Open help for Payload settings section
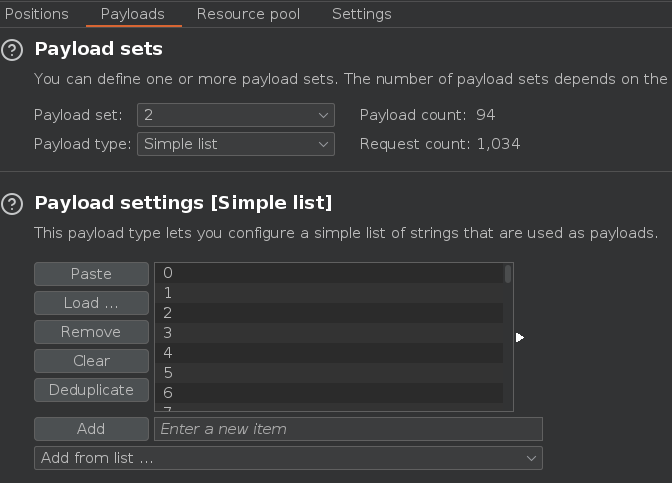Image resolution: width=672 pixels, height=483 pixels. click(12, 204)
